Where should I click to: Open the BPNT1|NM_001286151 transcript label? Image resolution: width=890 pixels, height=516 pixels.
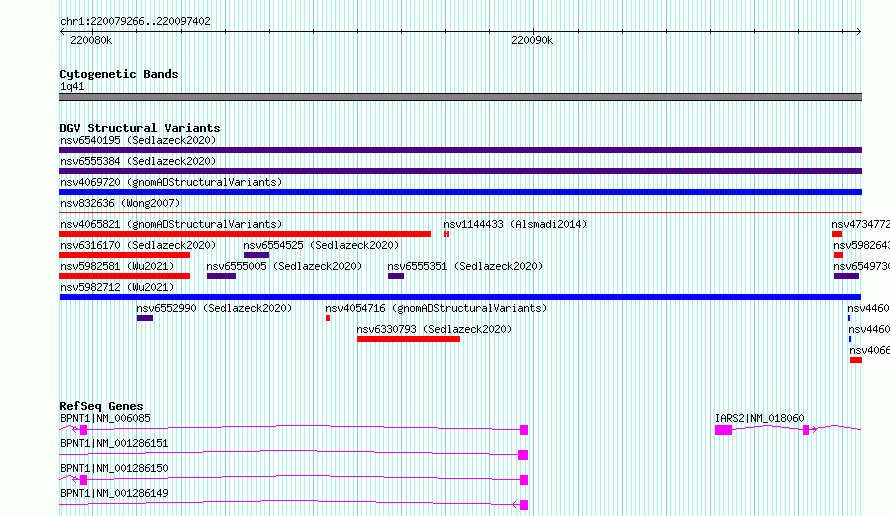click(114, 443)
